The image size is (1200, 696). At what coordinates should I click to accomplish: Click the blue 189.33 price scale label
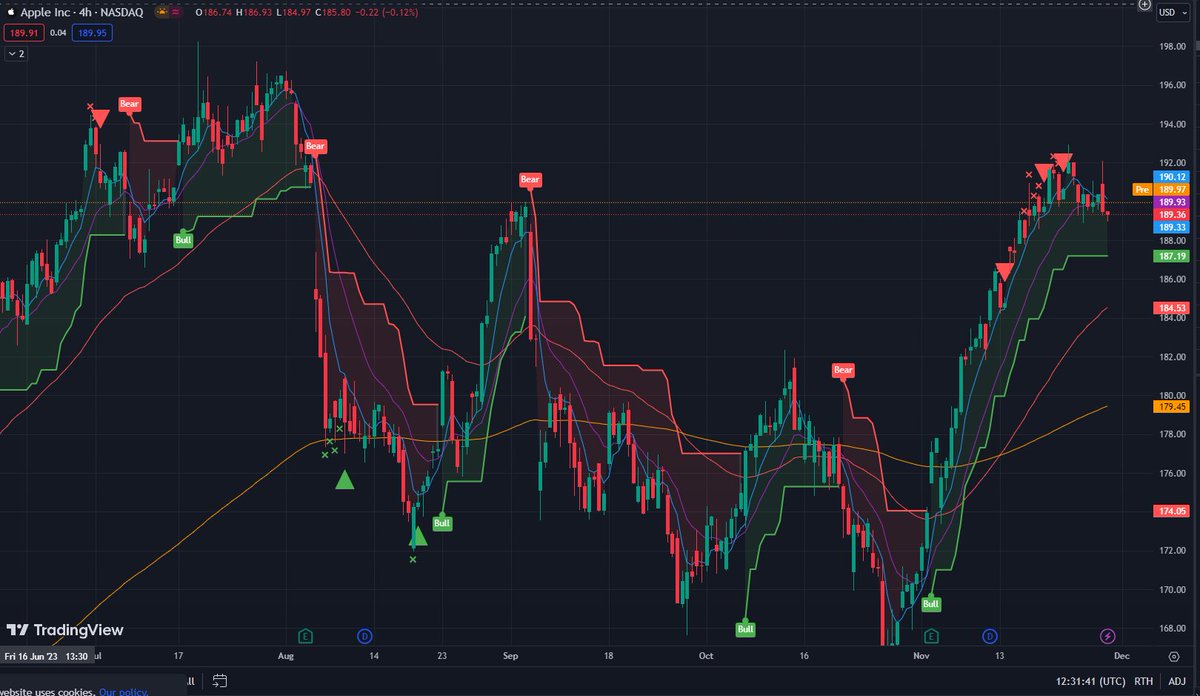(x=1172, y=228)
